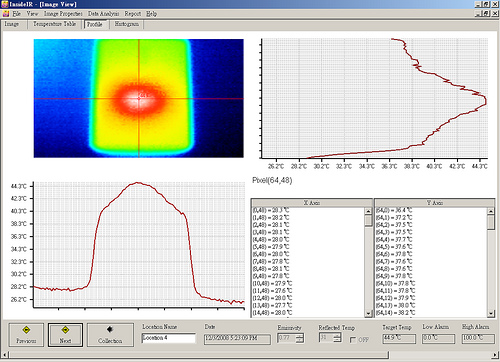
Task: Click the X Axis column header
Action: (x=312, y=203)
